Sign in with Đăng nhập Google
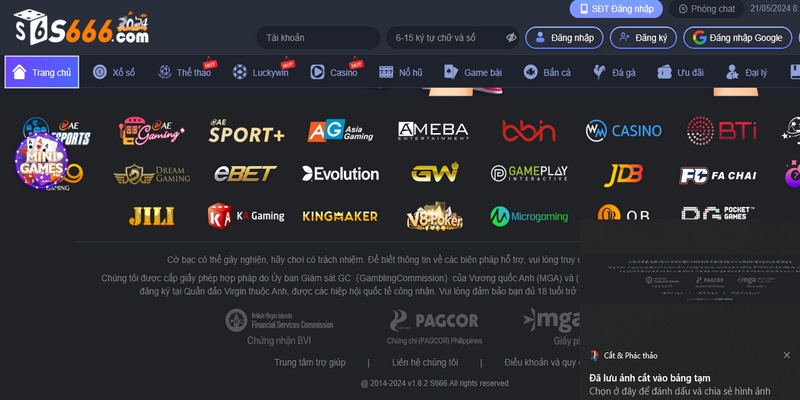The width and height of the screenshot is (800, 400). click(737, 38)
